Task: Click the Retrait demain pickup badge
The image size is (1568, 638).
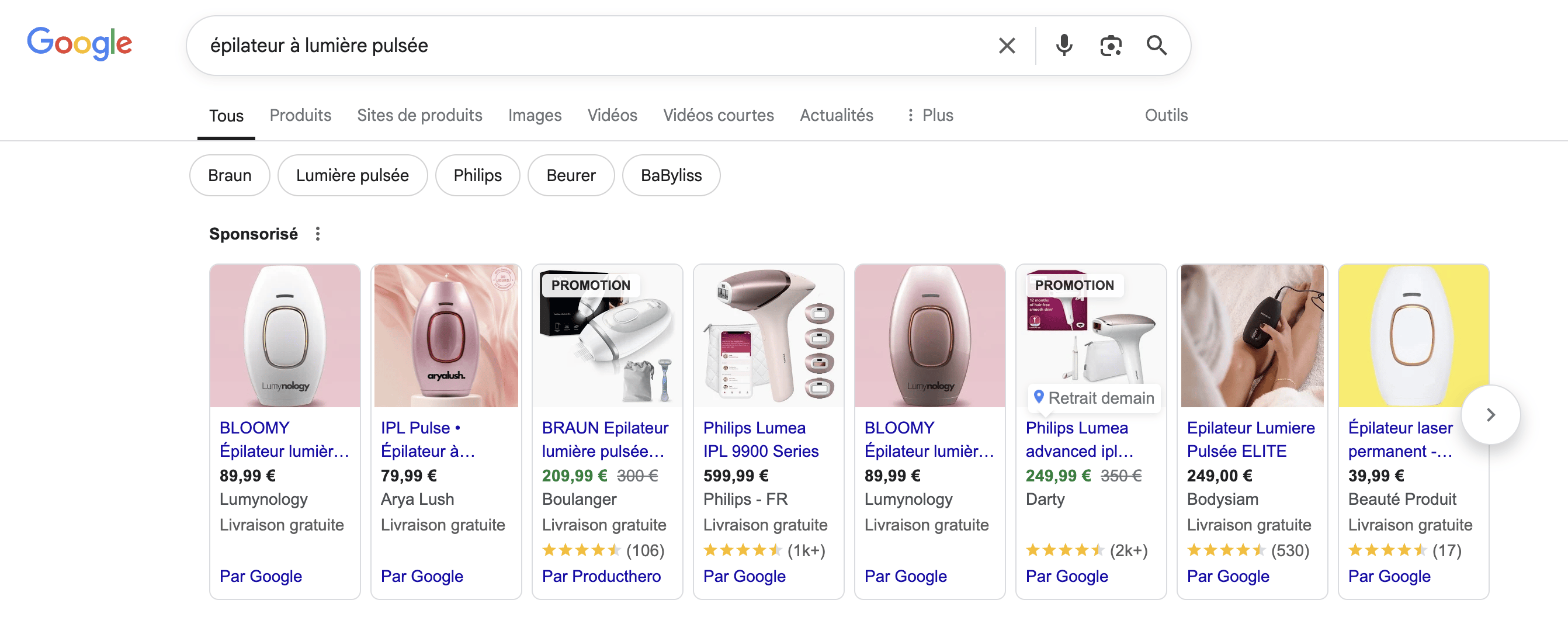Action: coord(1094,398)
